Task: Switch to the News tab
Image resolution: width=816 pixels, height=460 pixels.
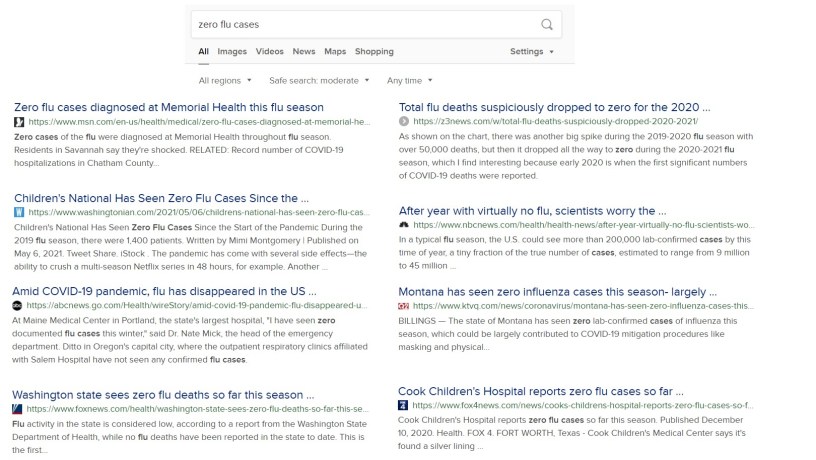Action: coord(304,51)
